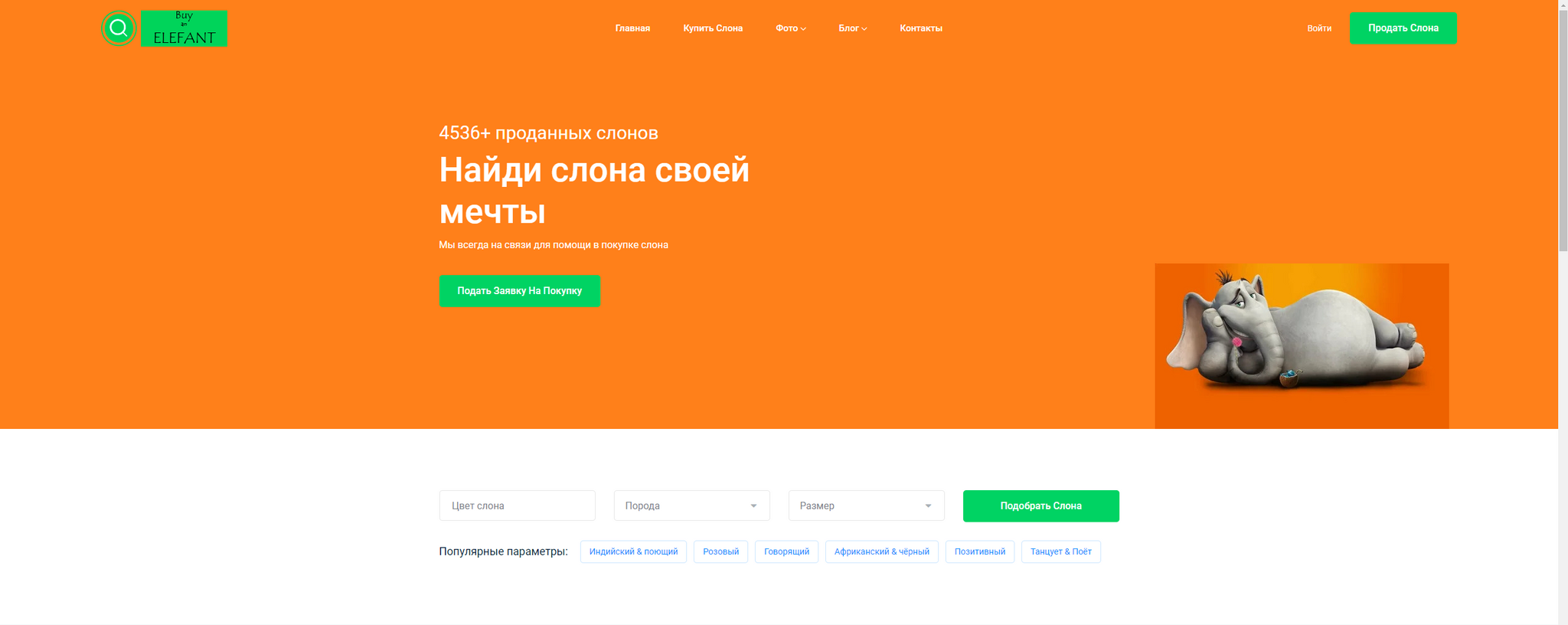Click the heading Найди слона своей мечты
Screen dimensions: 1568x625
pos(594,191)
